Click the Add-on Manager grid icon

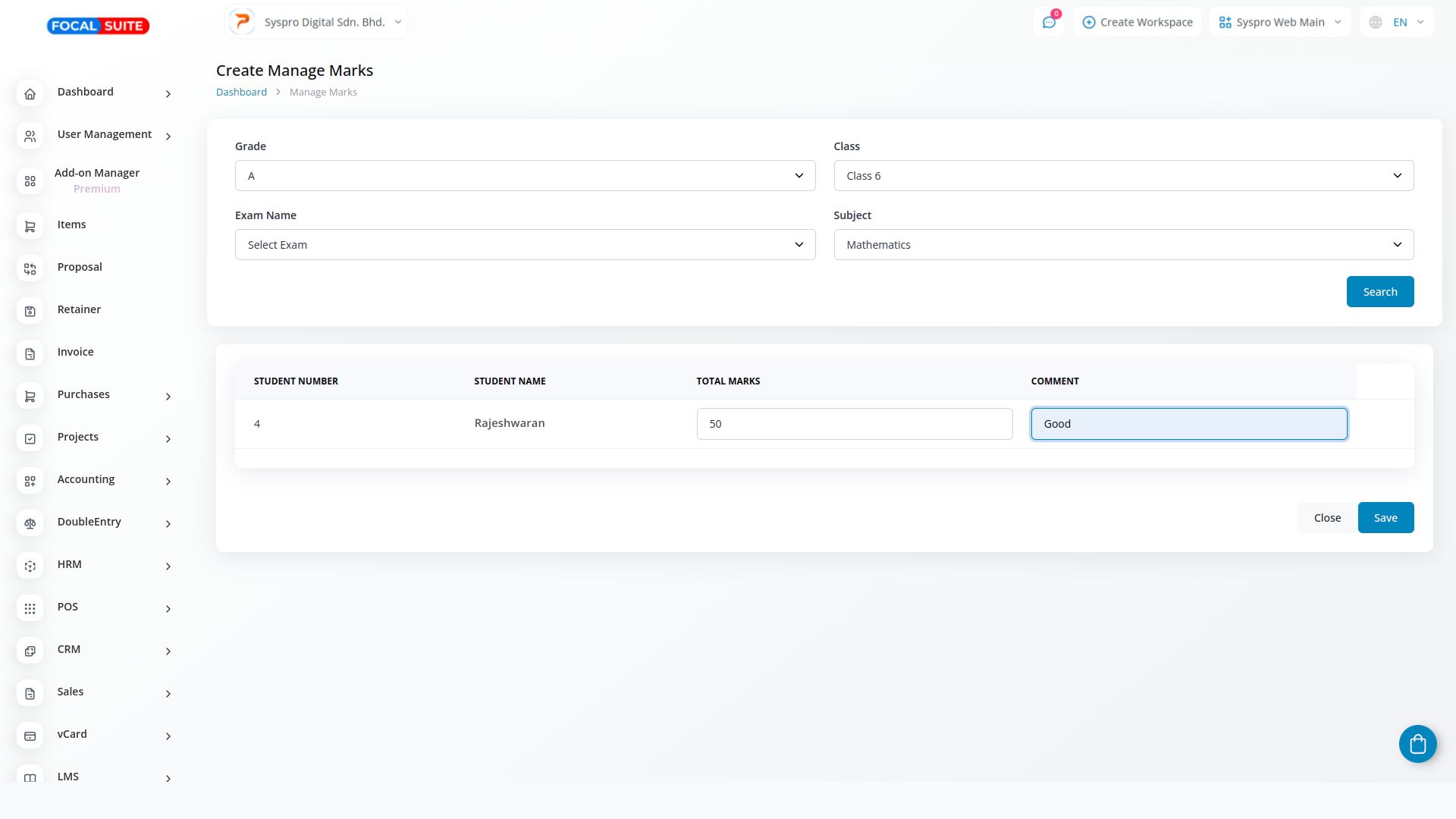pyautogui.click(x=30, y=181)
